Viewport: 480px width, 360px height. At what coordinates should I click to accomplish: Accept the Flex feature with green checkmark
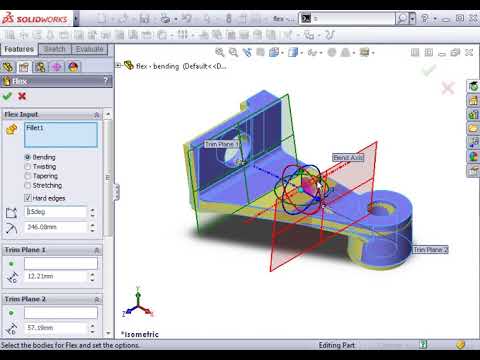click(7, 96)
